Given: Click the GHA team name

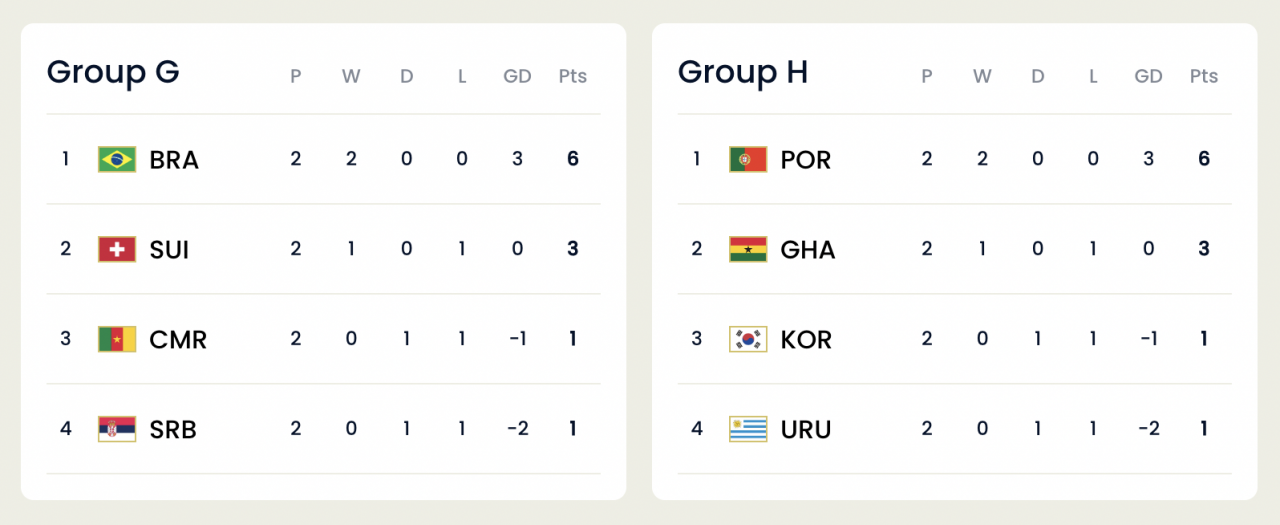Looking at the screenshot, I should (808, 250).
